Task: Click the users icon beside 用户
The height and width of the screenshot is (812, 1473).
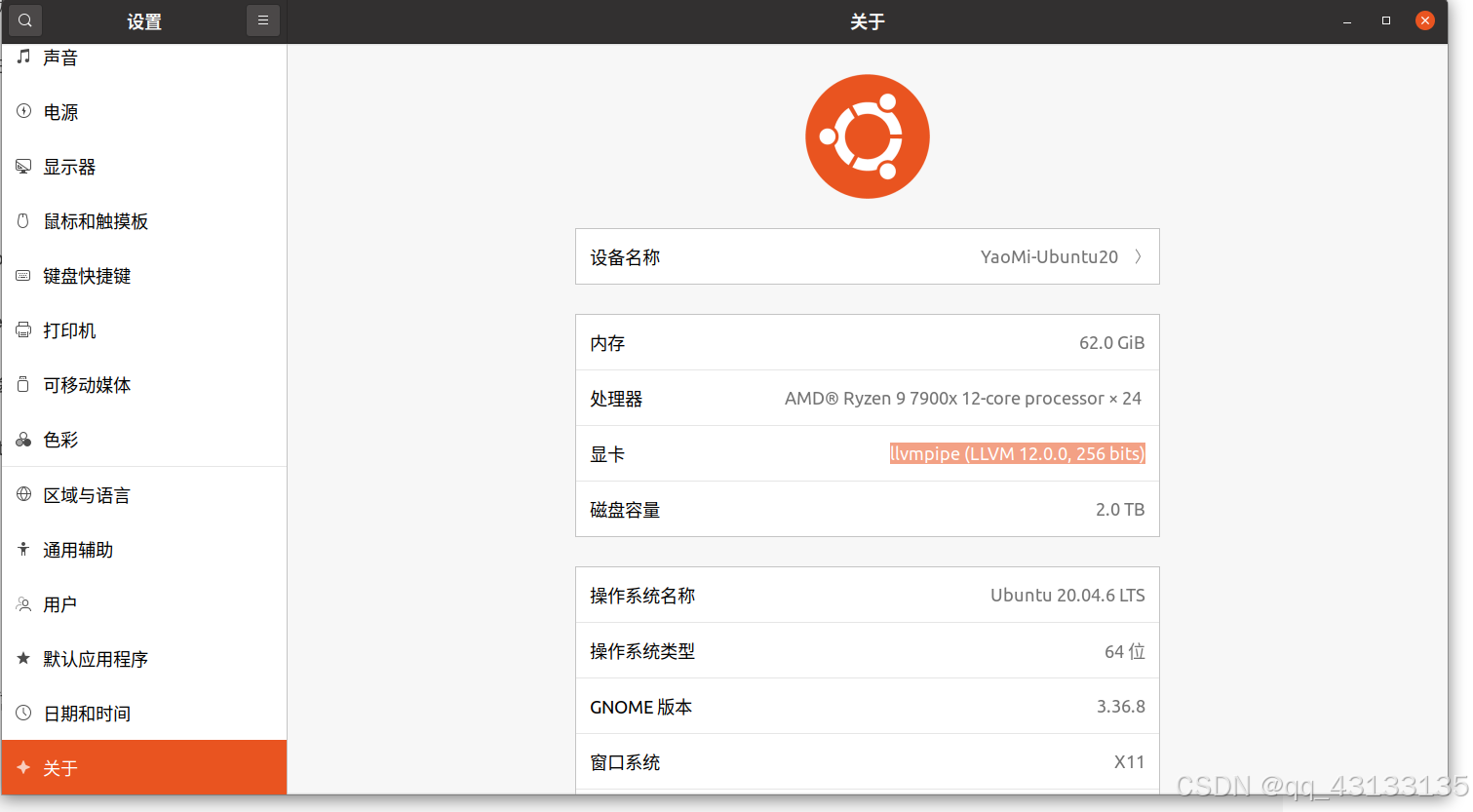Action: 23,604
